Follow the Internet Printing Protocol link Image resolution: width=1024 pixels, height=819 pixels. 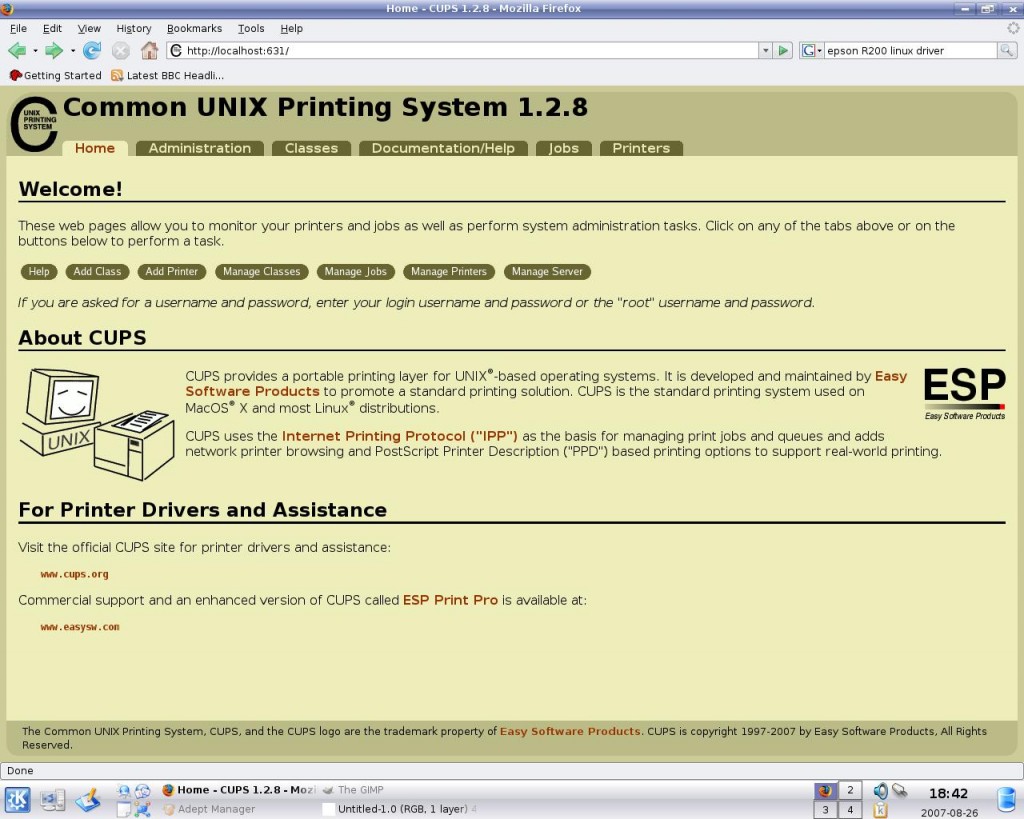coord(400,436)
